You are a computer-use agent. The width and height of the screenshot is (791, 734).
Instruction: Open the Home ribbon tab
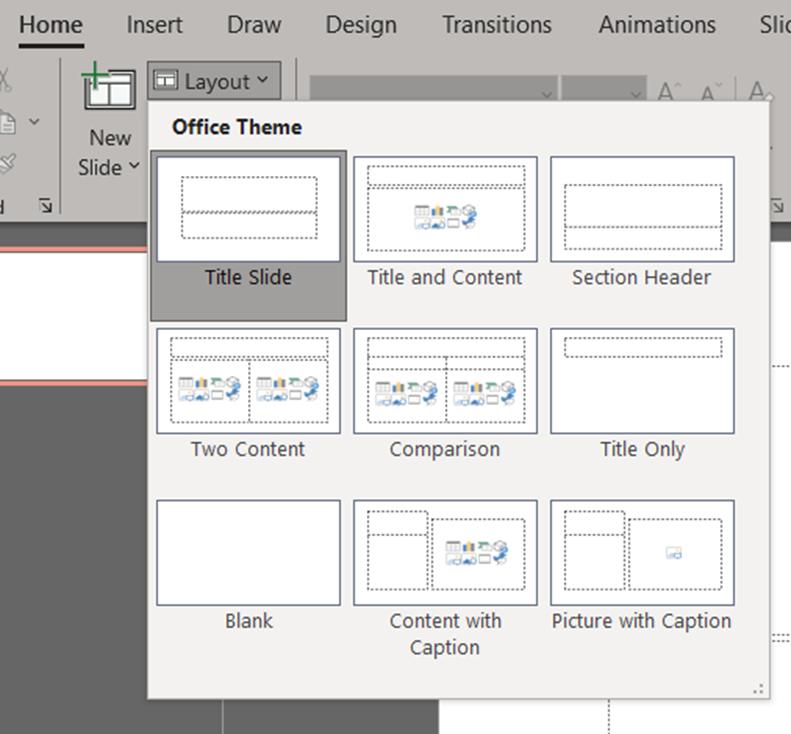click(51, 25)
